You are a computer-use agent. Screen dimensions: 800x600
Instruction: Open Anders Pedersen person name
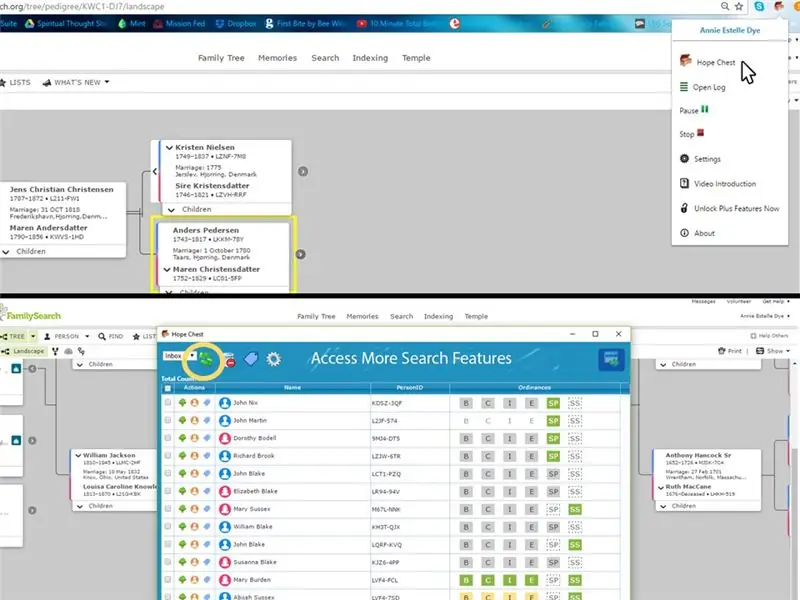(x=206, y=230)
